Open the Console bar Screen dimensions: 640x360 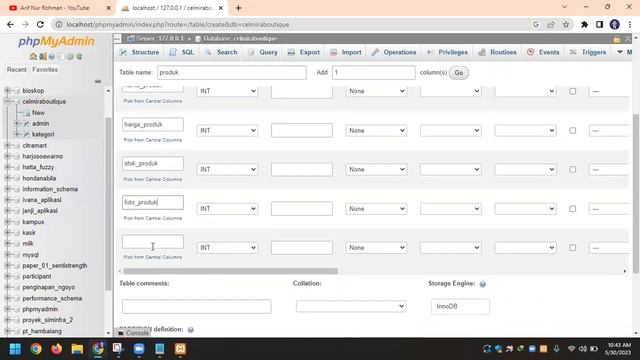[133, 333]
